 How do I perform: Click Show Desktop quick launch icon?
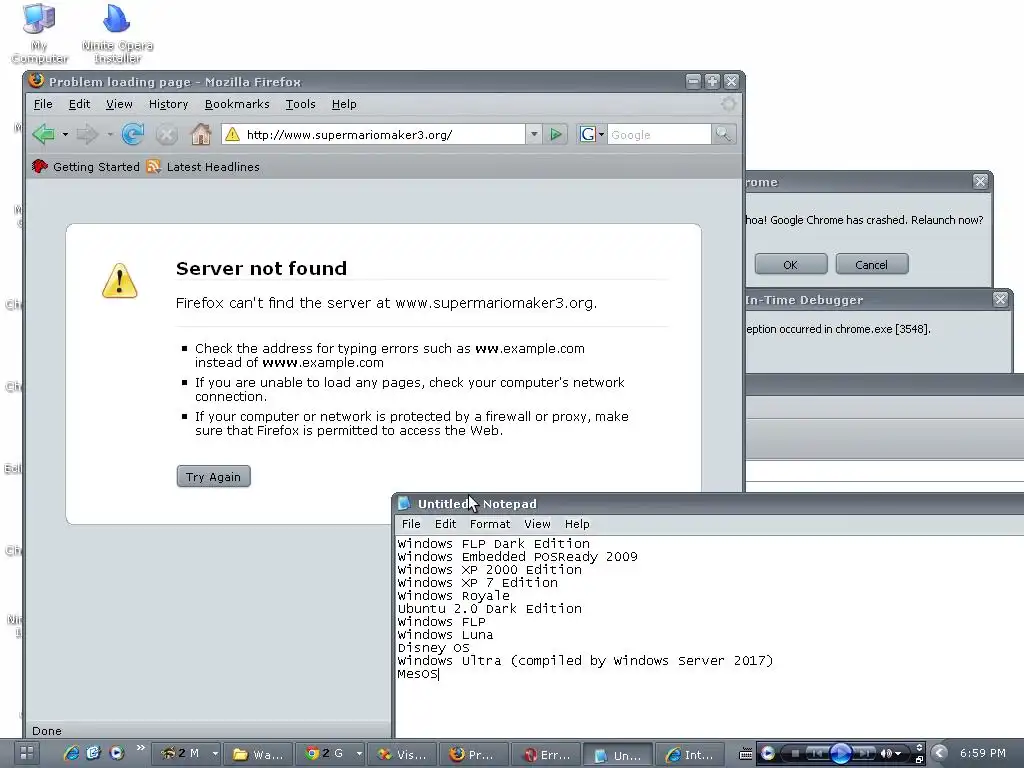[x=93, y=754]
